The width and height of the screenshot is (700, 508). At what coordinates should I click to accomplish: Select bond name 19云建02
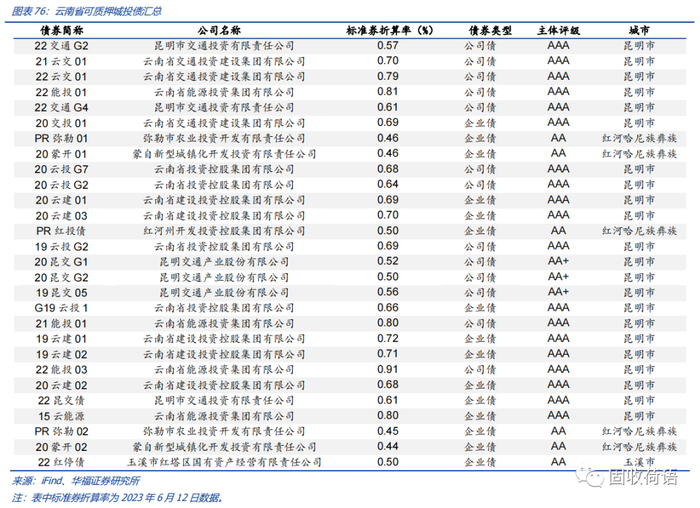(62, 354)
